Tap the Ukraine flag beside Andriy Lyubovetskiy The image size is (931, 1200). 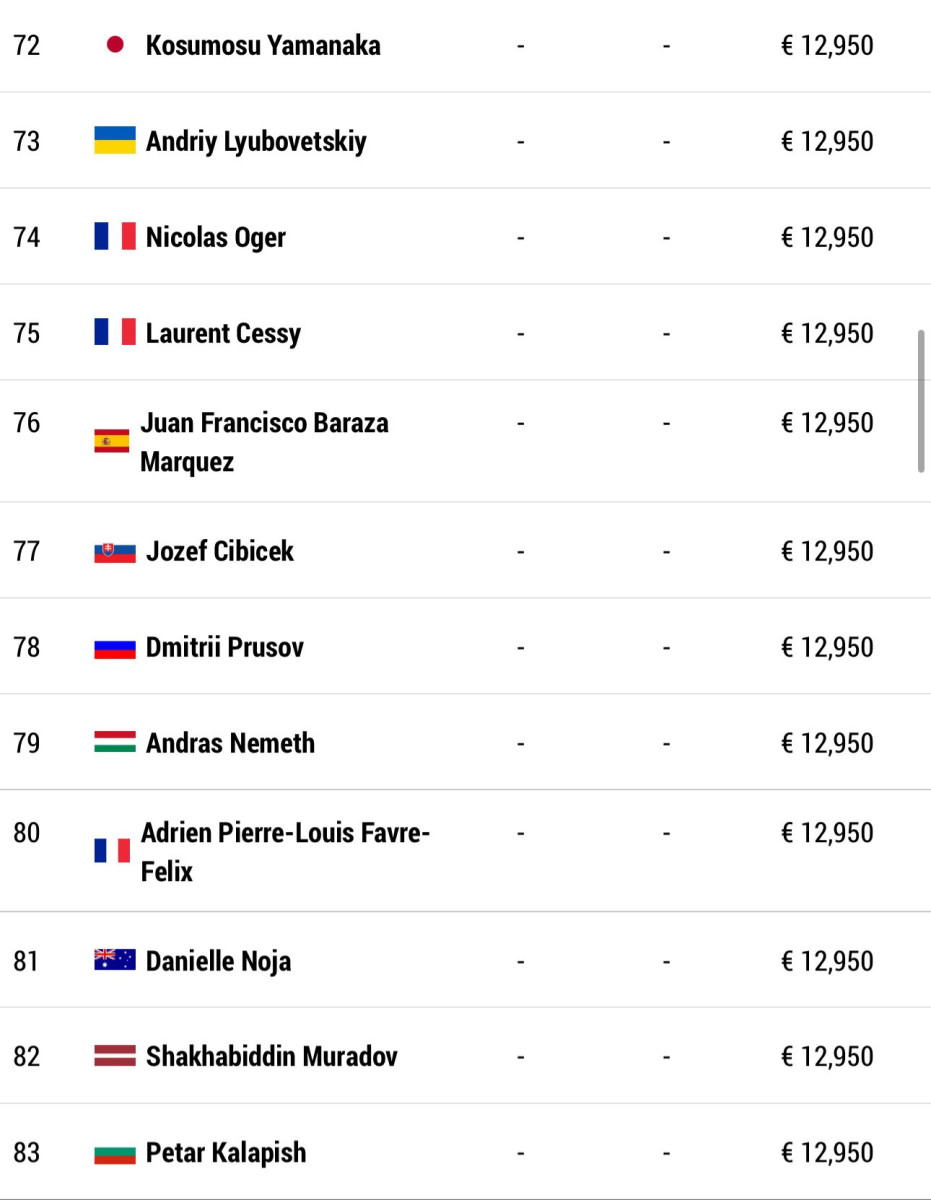tap(115, 141)
